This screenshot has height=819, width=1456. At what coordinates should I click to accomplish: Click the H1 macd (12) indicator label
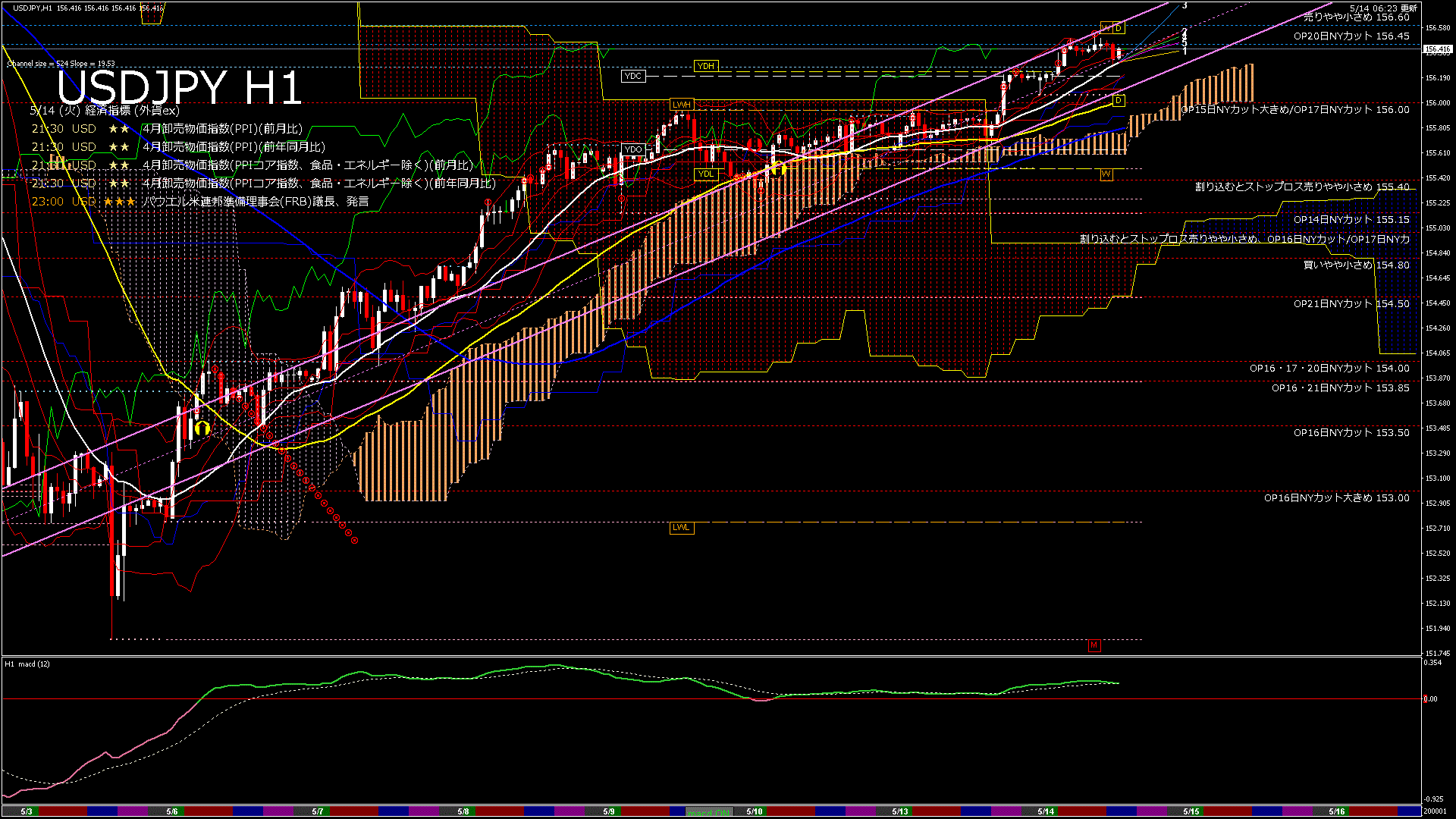tap(27, 664)
